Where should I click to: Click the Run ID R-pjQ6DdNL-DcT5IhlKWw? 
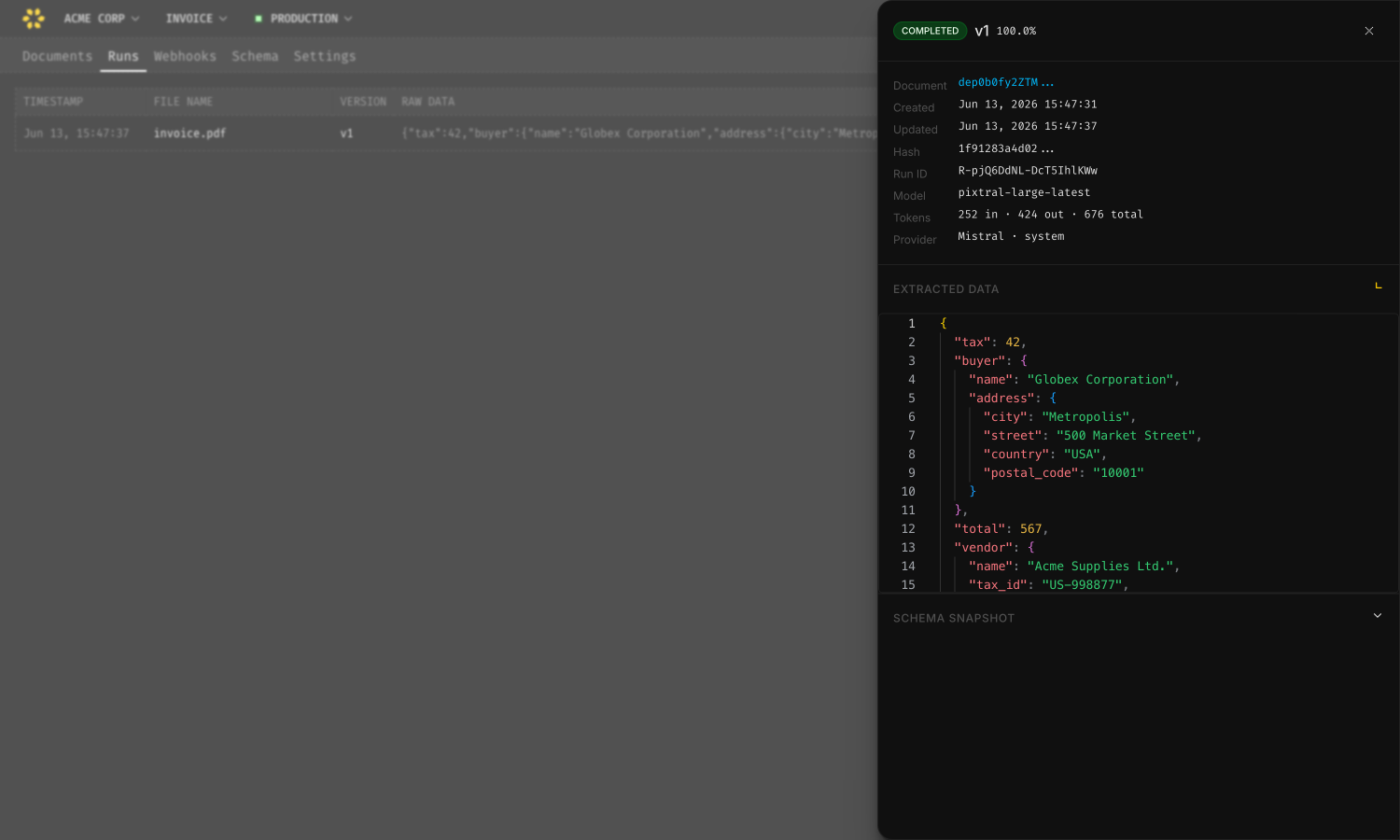pos(1028,171)
